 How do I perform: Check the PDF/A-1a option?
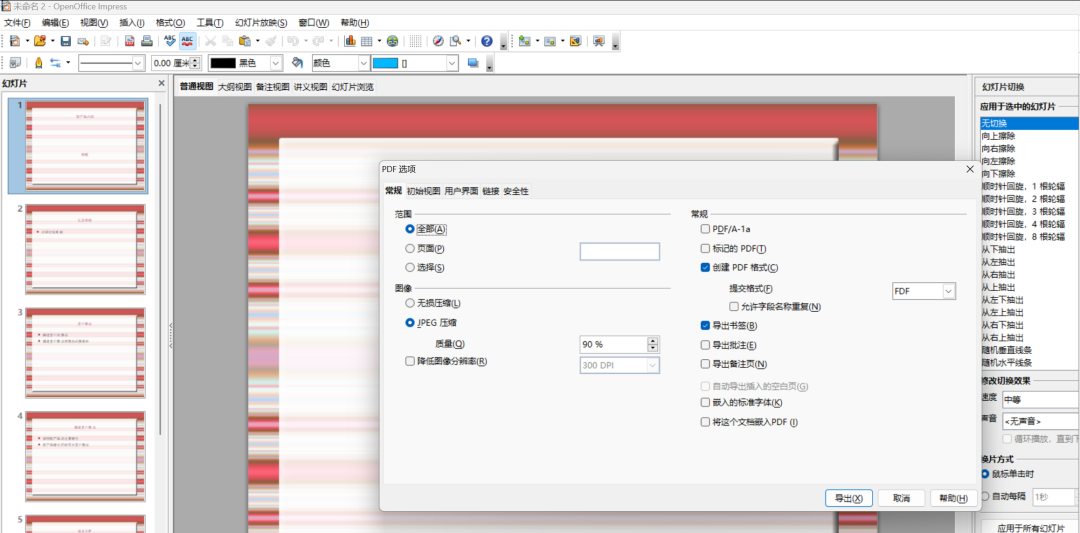tap(705, 229)
